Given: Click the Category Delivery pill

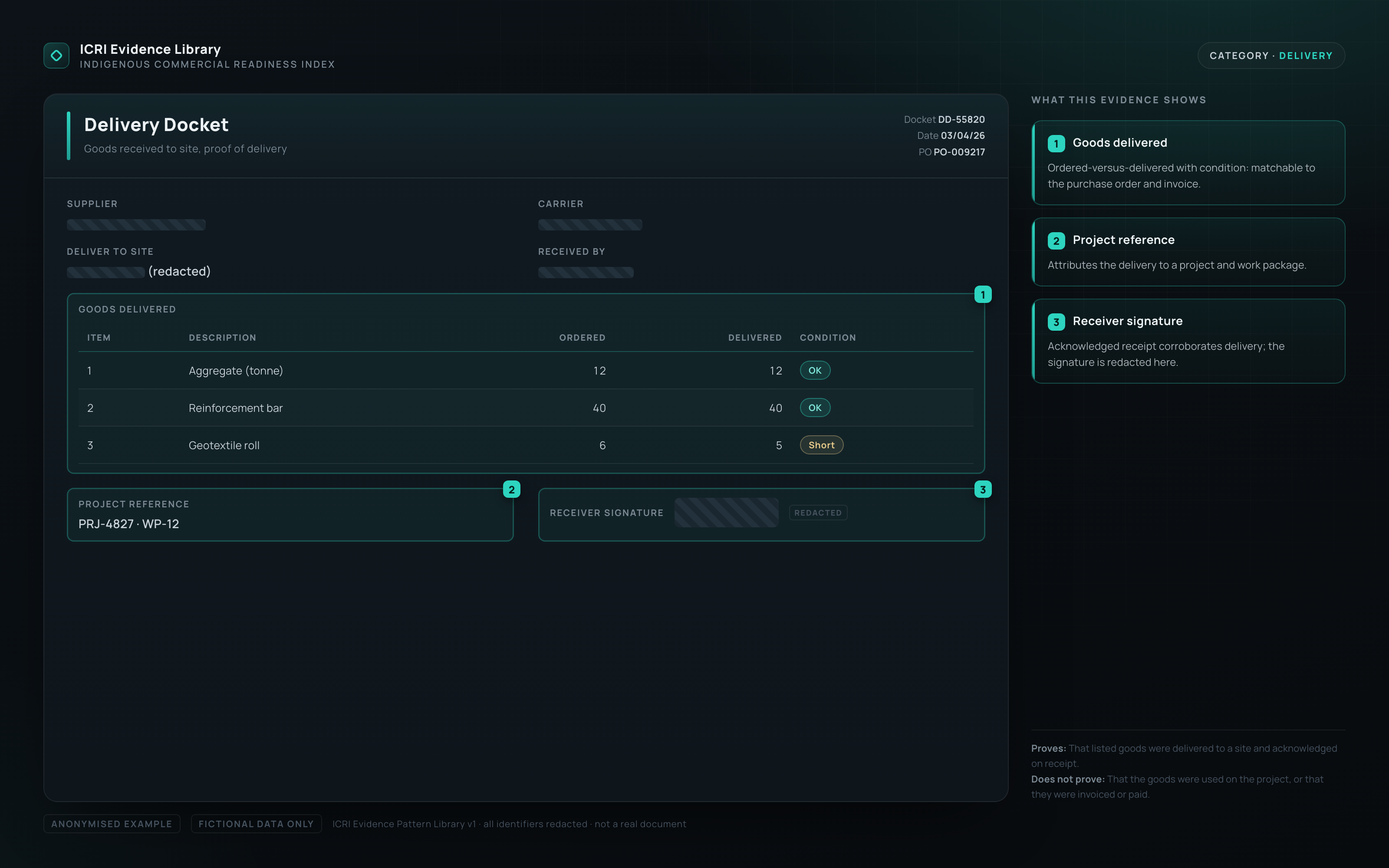Looking at the screenshot, I should pos(1271,56).
